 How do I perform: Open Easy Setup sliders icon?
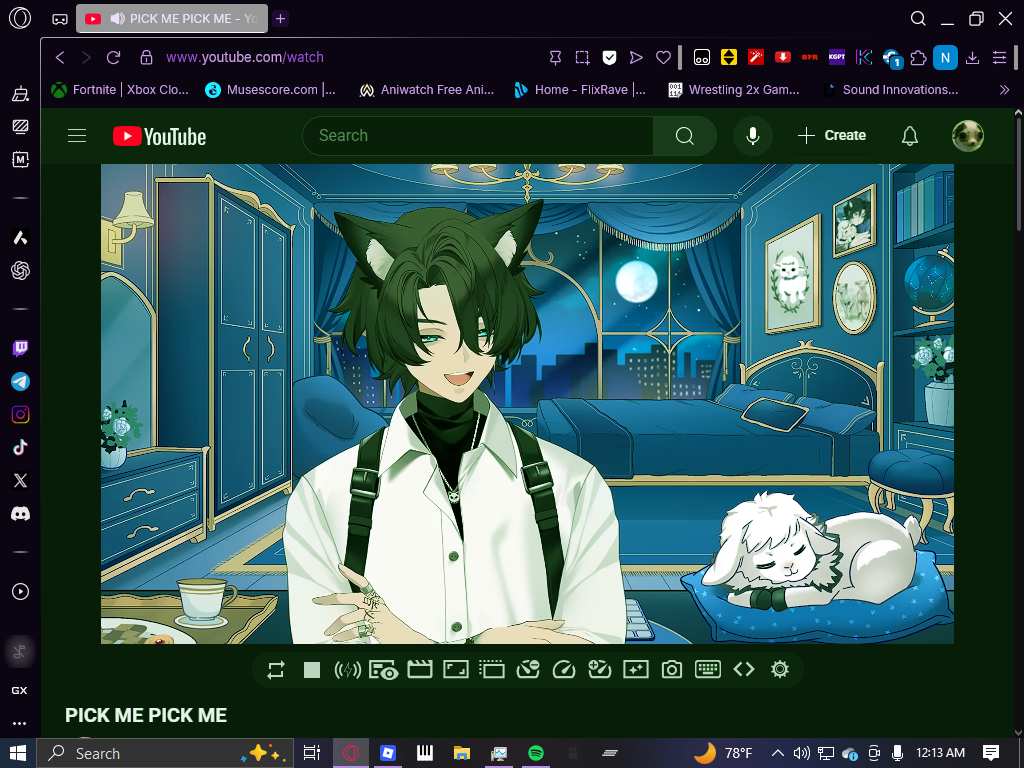[999, 57]
